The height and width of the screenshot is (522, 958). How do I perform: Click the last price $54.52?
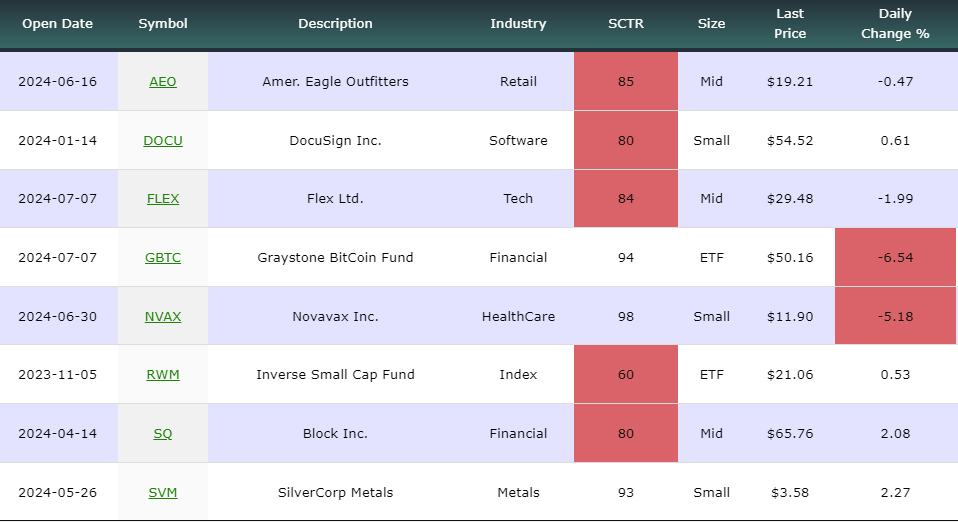(790, 140)
